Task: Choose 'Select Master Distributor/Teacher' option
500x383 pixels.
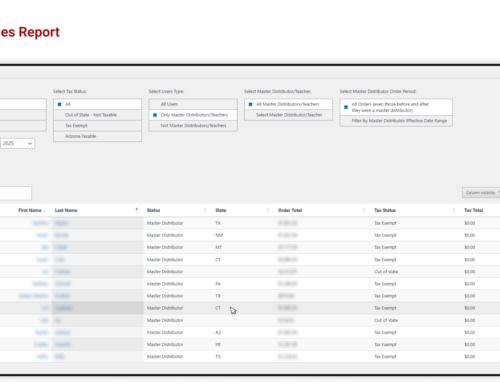Action: pyautogui.click(x=288, y=115)
